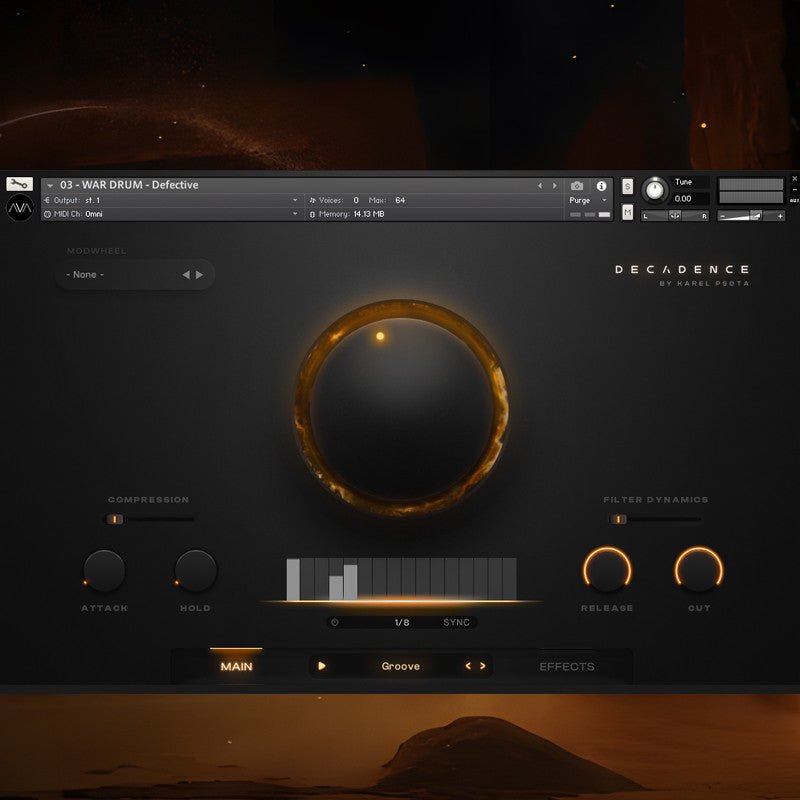Click the Tune knob
Image resolution: width=800 pixels, height=800 pixels.
[655, 190]
